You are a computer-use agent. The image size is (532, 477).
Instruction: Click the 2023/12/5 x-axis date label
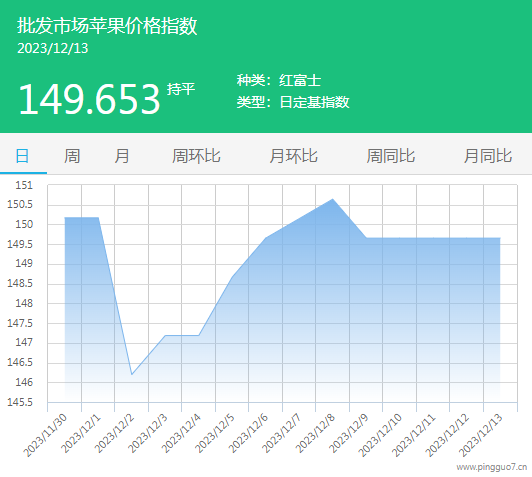point(215,434)
